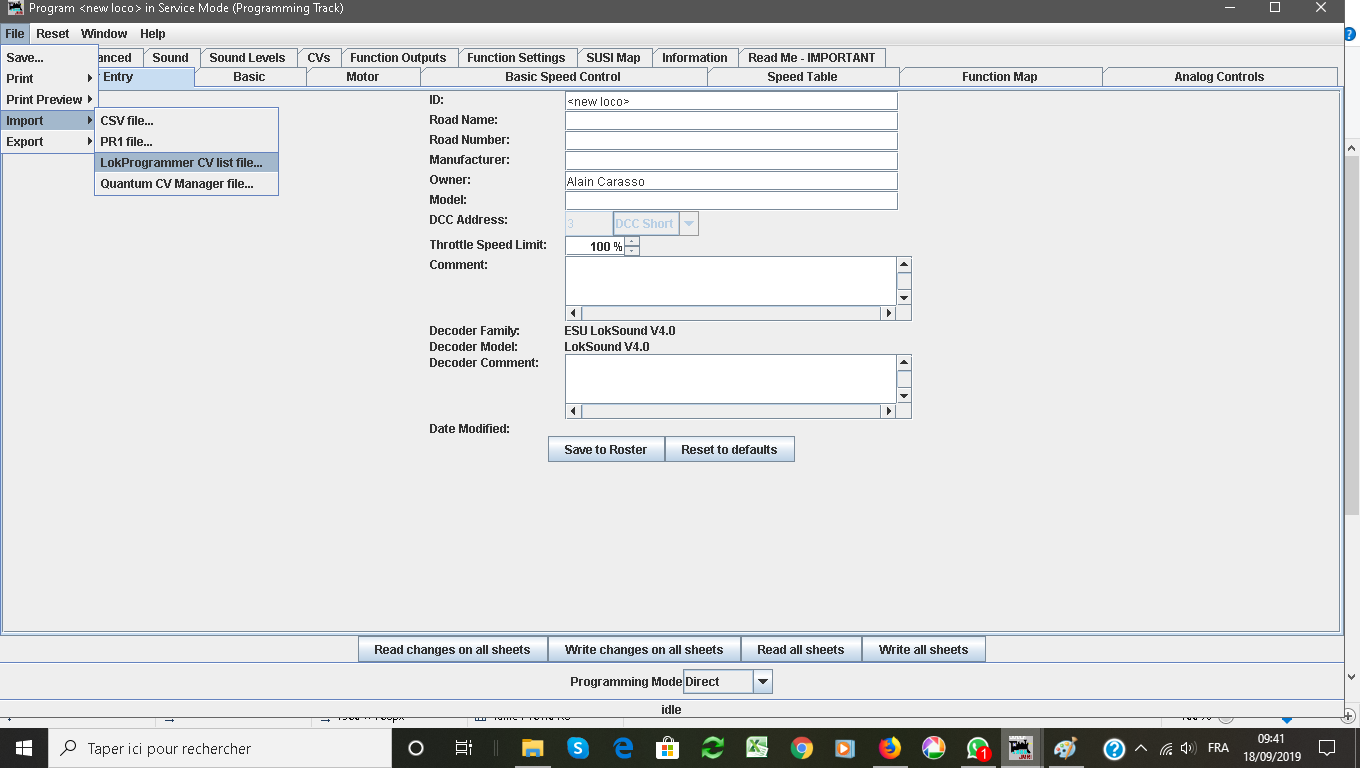Open File Explorer from the taskbar

tap(532, 748)
